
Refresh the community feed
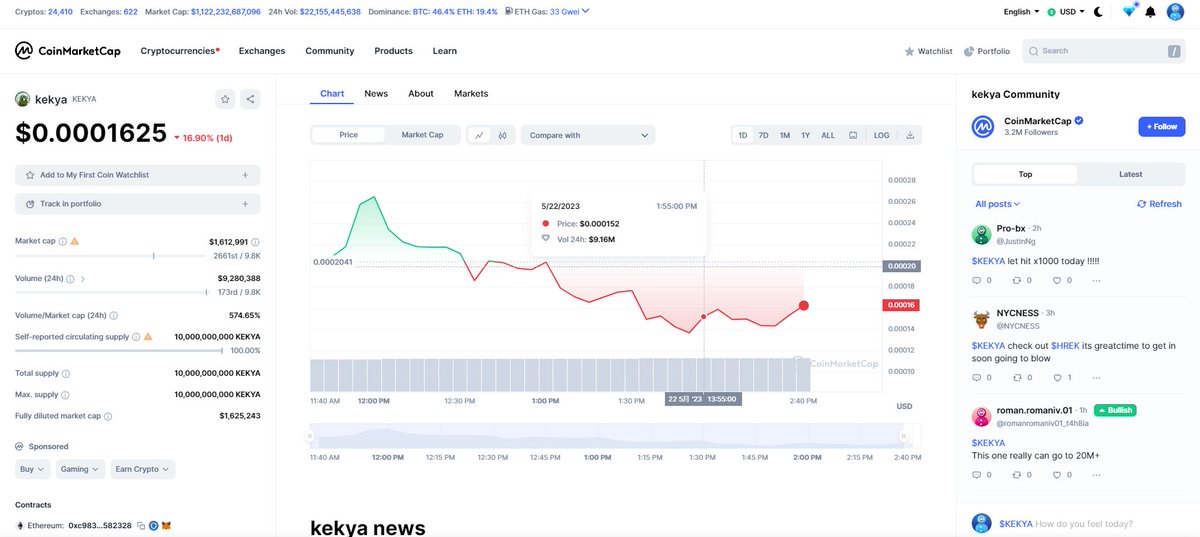click(x=1159, y=204)
